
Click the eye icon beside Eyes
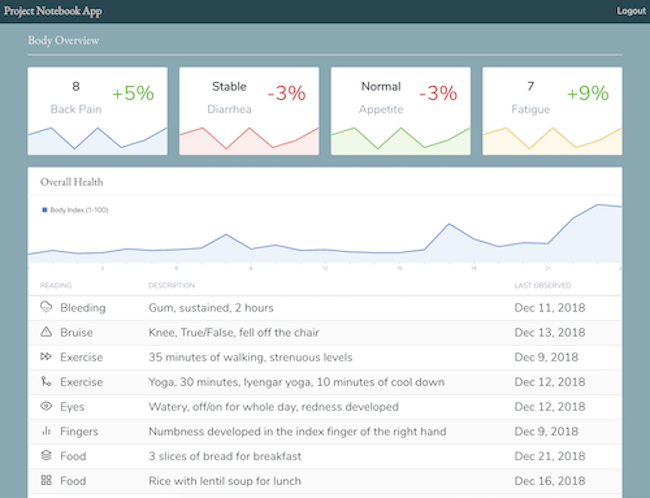[x=46, y=407]
